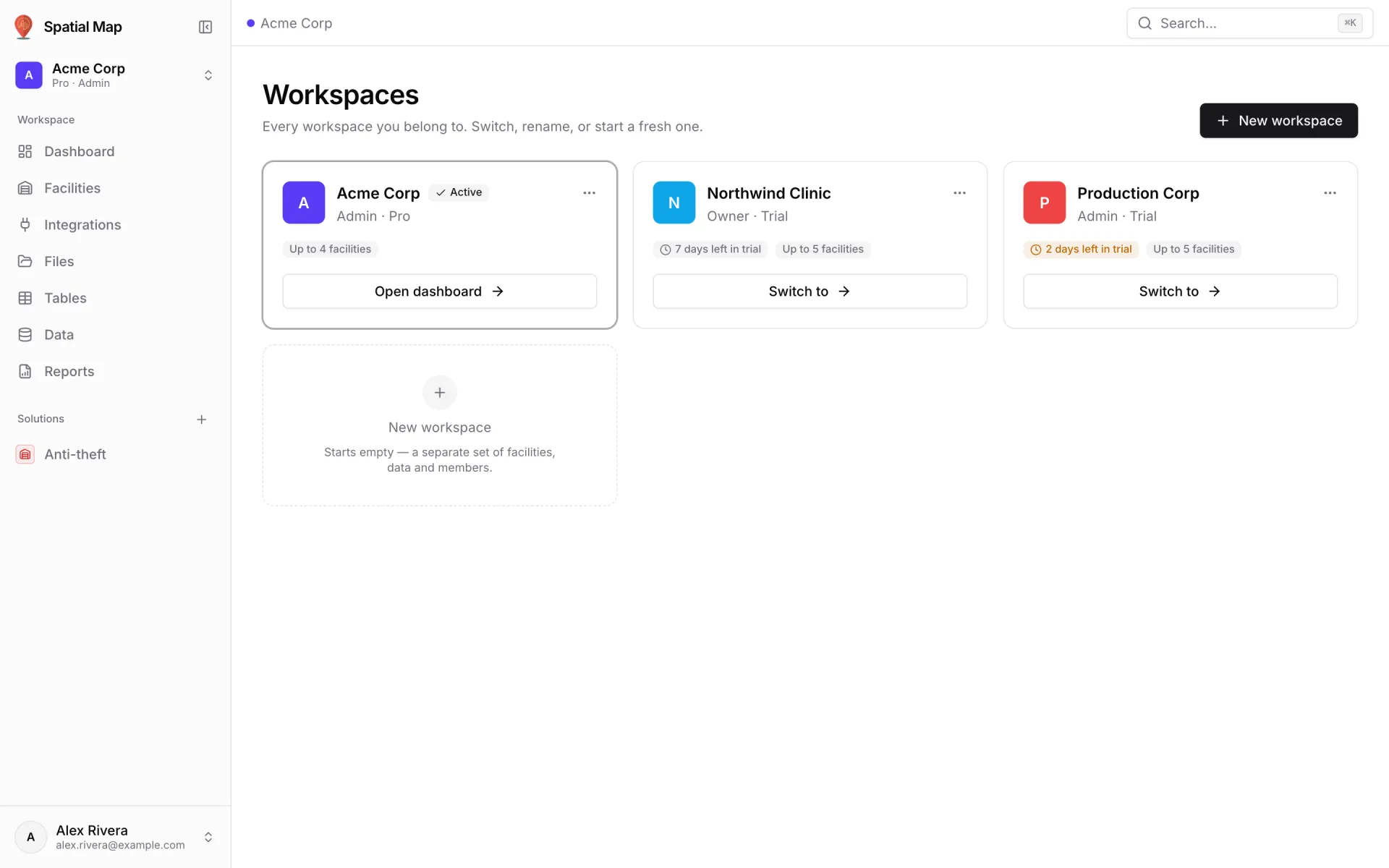
Task: Switch to Northwind Clinic workspace
Action: 810,292
